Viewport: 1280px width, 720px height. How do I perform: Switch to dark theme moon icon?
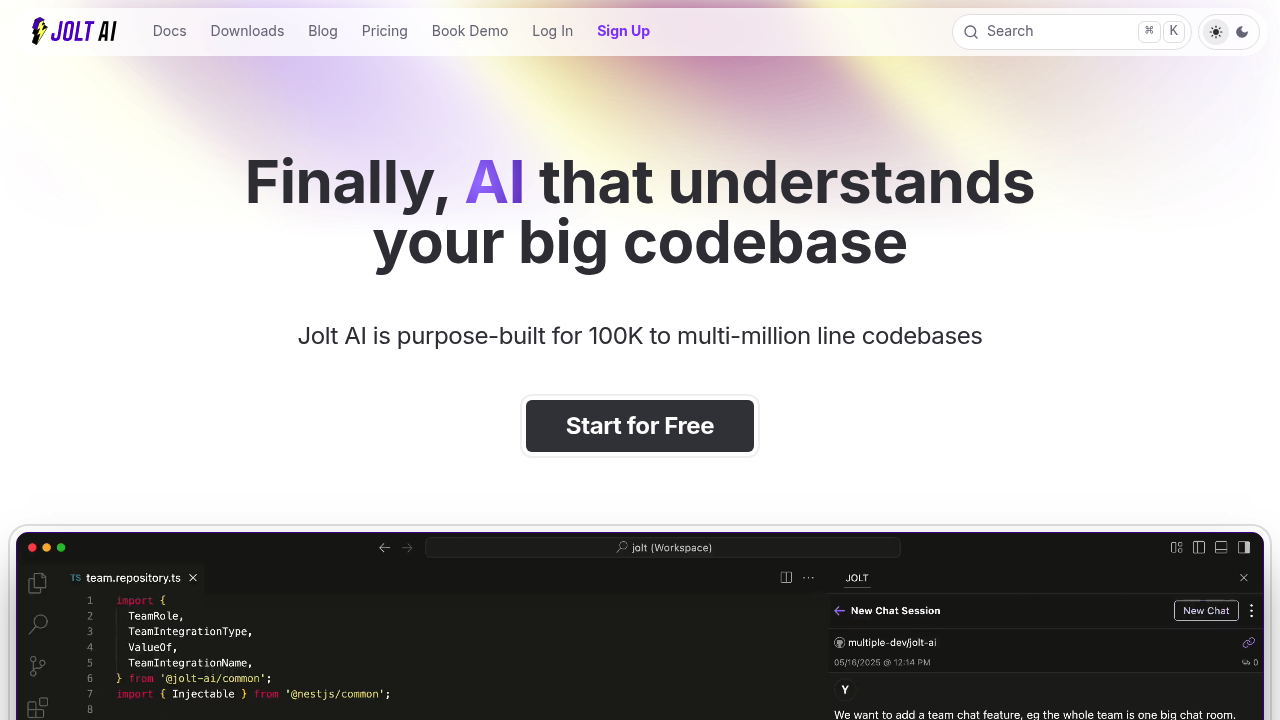pos(1243,32)
